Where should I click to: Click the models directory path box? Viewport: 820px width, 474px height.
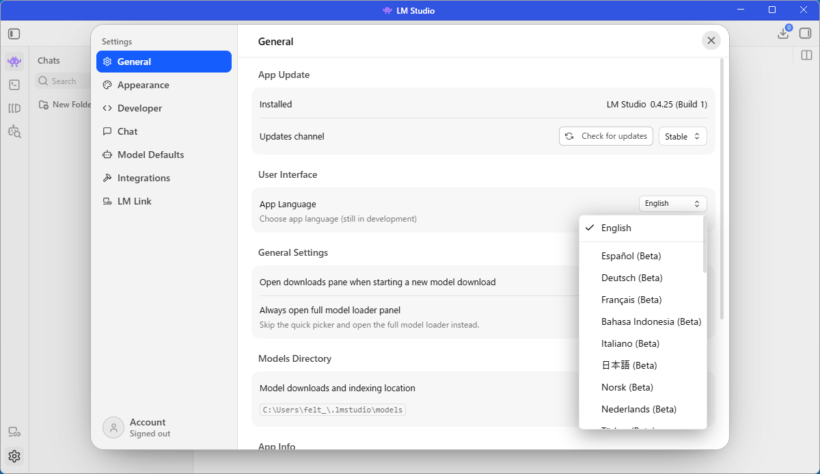333,410
